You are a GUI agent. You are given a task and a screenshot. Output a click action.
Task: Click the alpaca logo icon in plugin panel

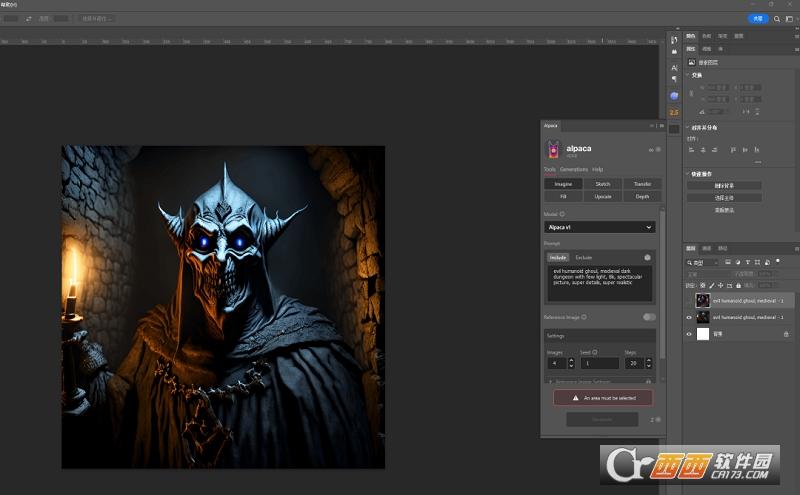[x=554, y=150]
